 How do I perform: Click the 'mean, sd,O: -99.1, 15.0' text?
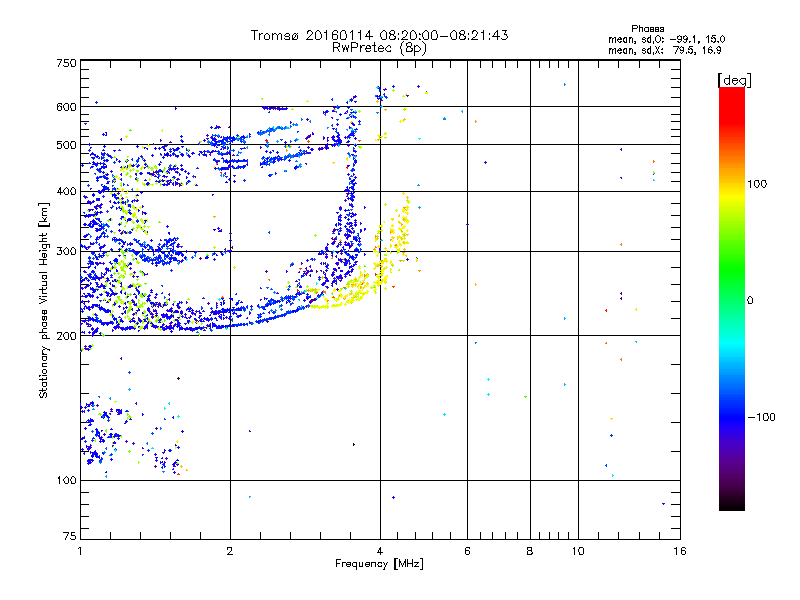[x=666, y=39]
